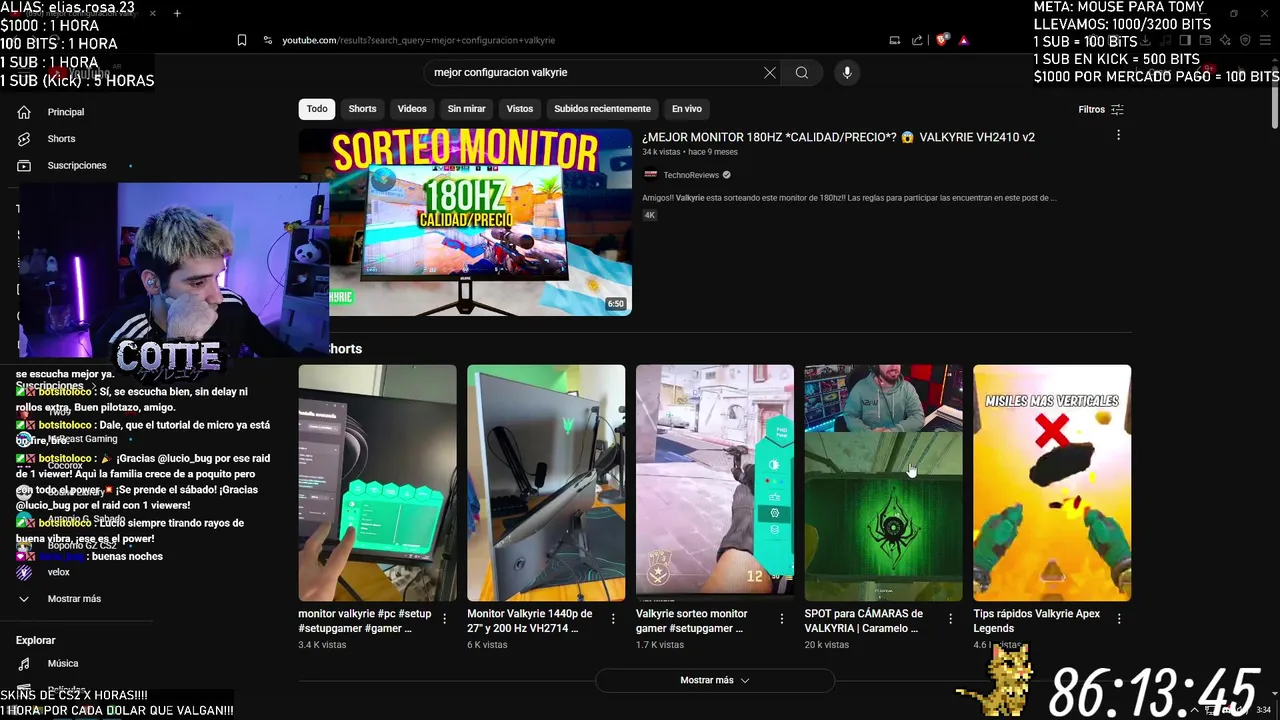The image size is (1280, 720).
Task: Click the '6 k vistas' count
Action: (x=487, y=645)
